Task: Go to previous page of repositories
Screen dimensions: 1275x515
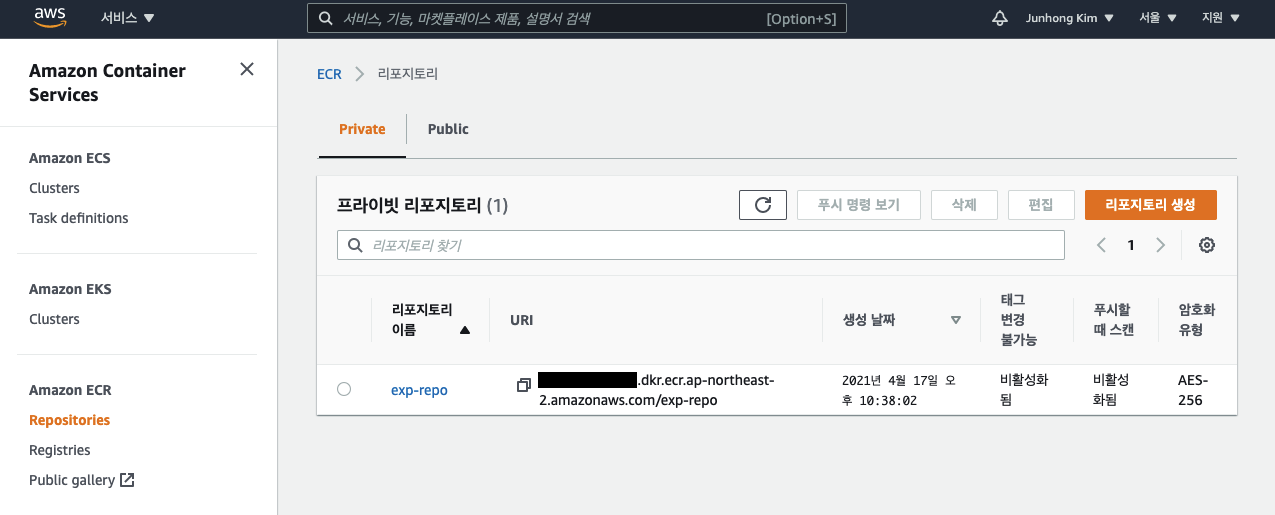Action: (x=1101, y=245)
